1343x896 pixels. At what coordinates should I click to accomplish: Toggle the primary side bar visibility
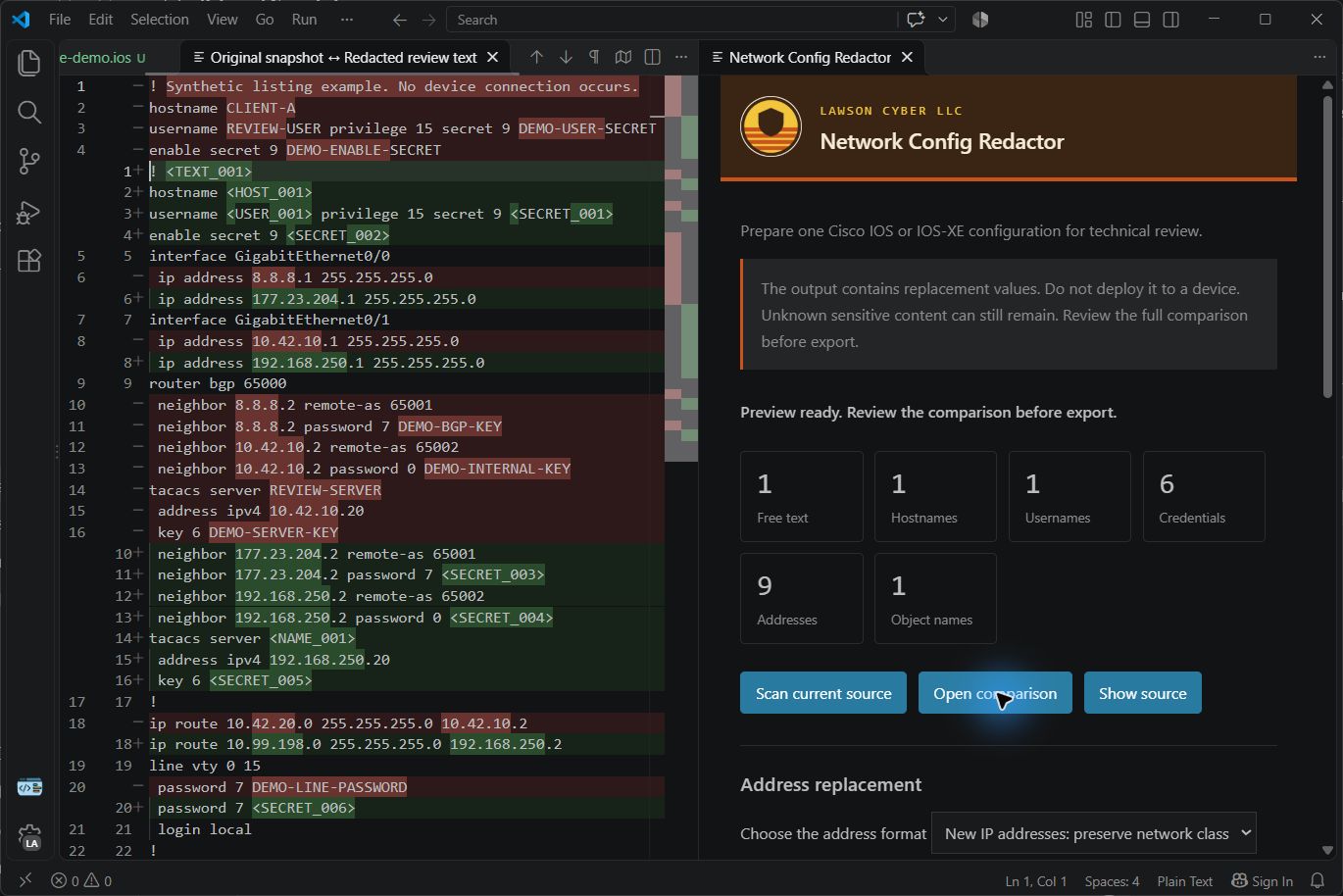click(1113, 20)
